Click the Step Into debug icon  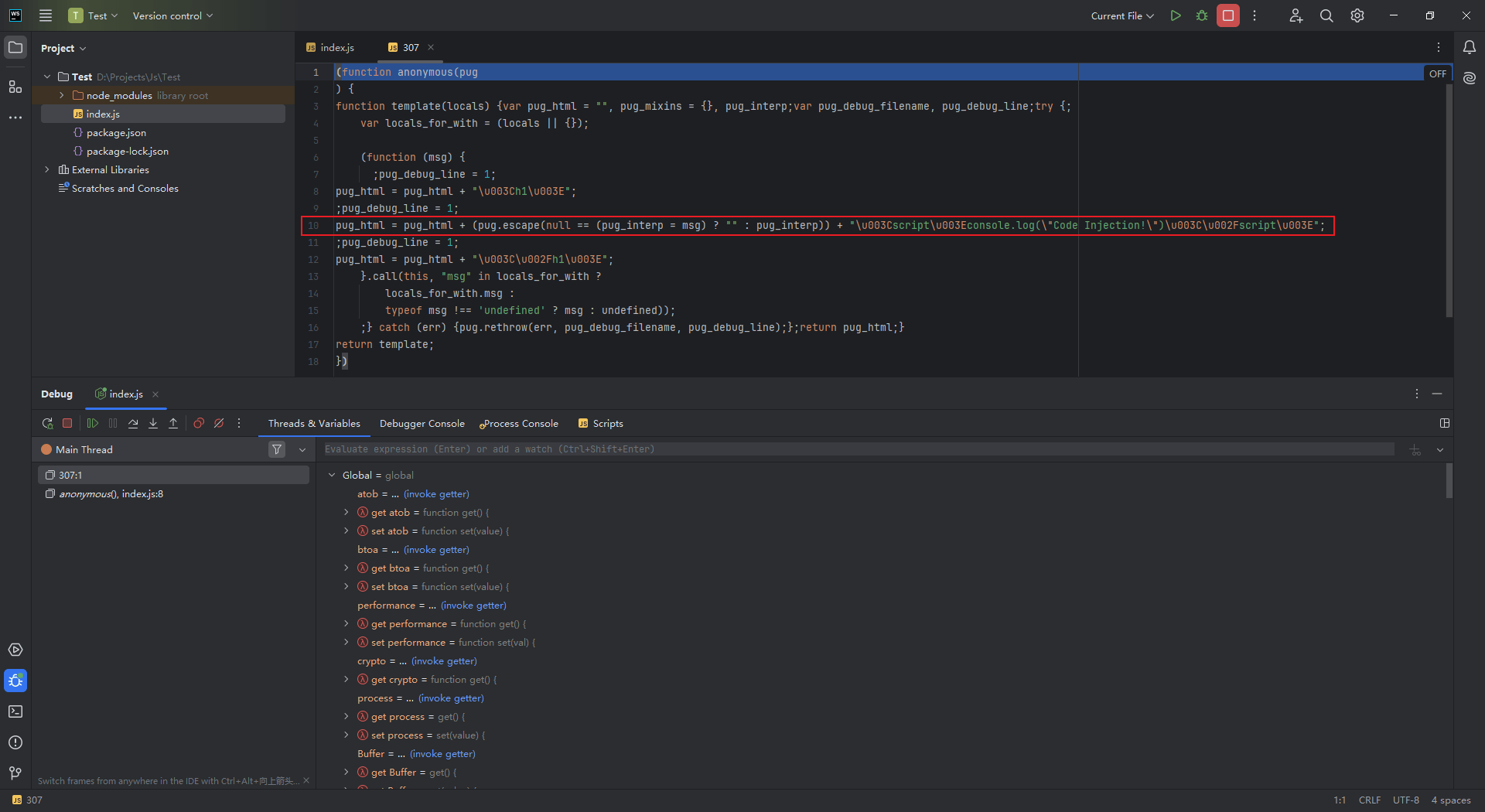click(x=153, y=423)
